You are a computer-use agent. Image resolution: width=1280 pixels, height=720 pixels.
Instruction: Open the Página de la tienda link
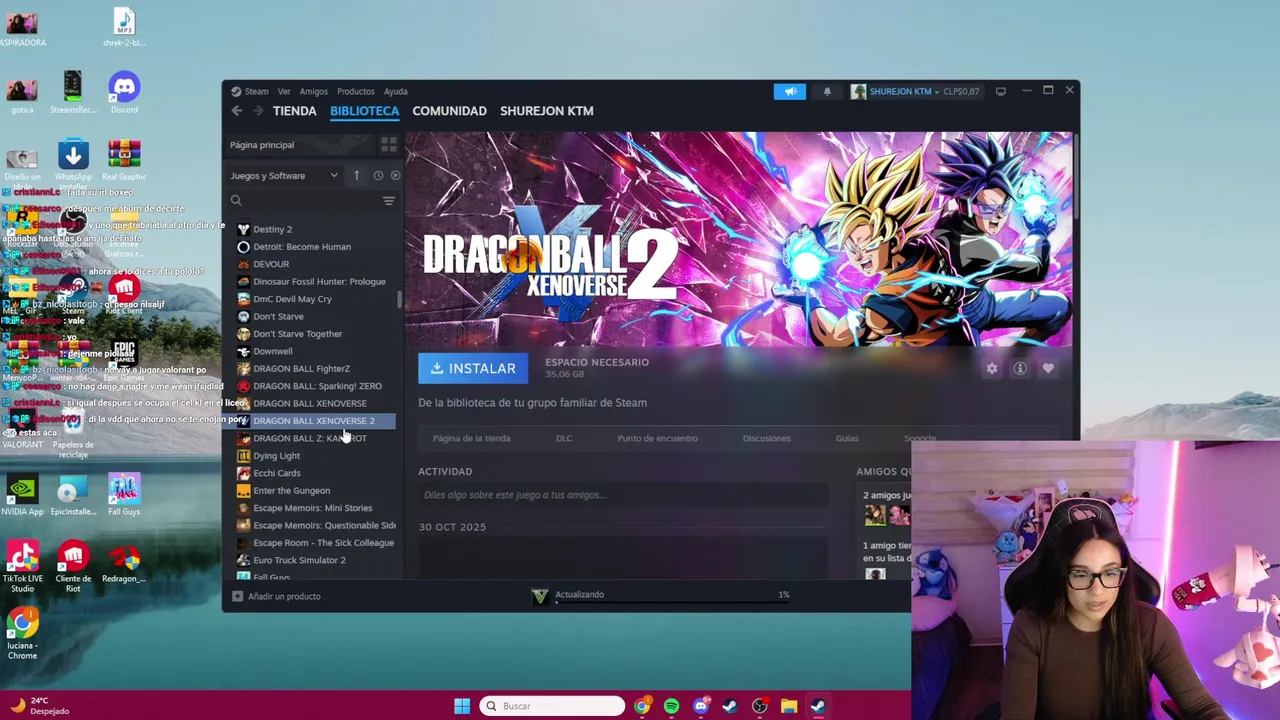point(471,438)
